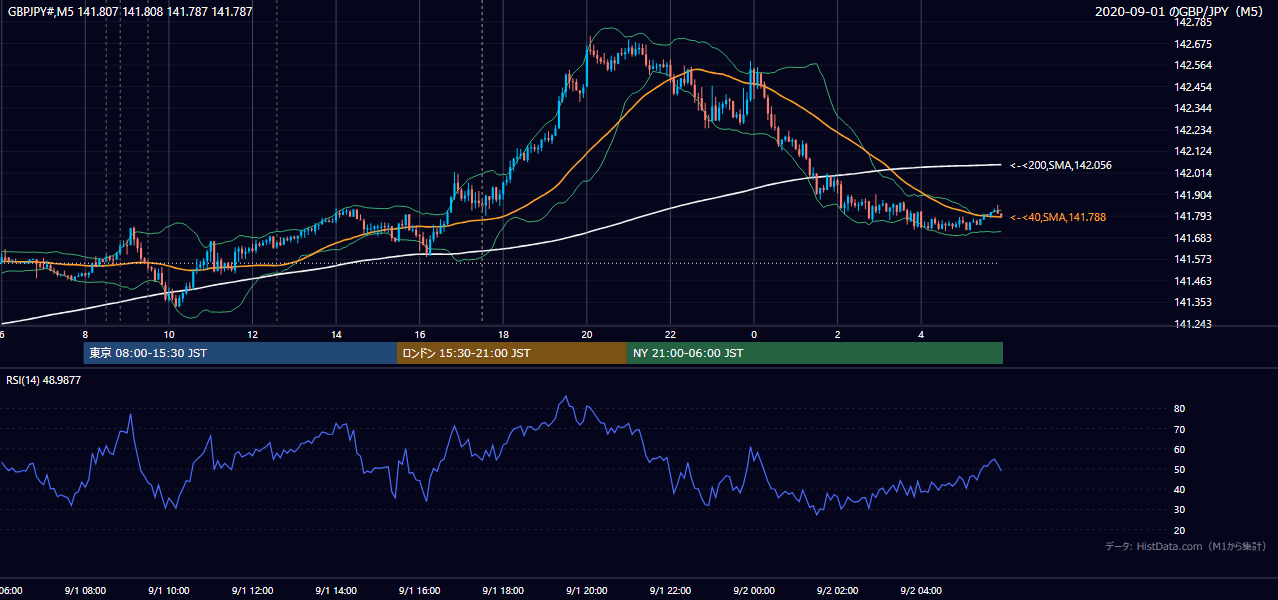Click price axis label 142.675
1278x600 pixels.
click(1193, 44)
